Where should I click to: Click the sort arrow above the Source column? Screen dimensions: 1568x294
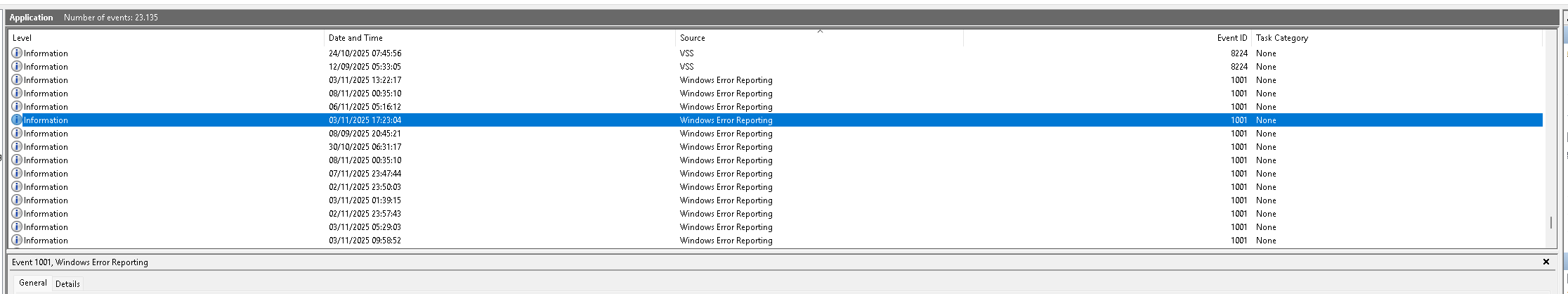coord(820,32)
